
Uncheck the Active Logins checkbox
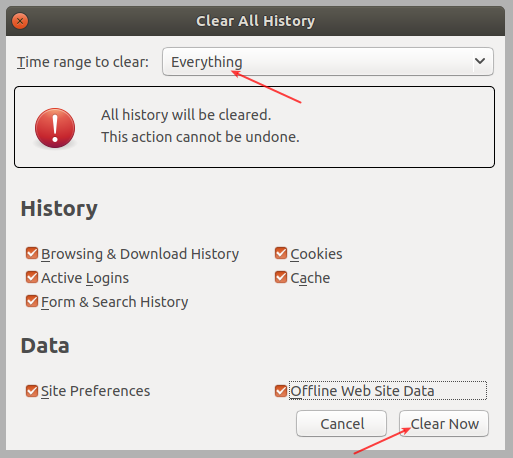[x=32, y=277]
